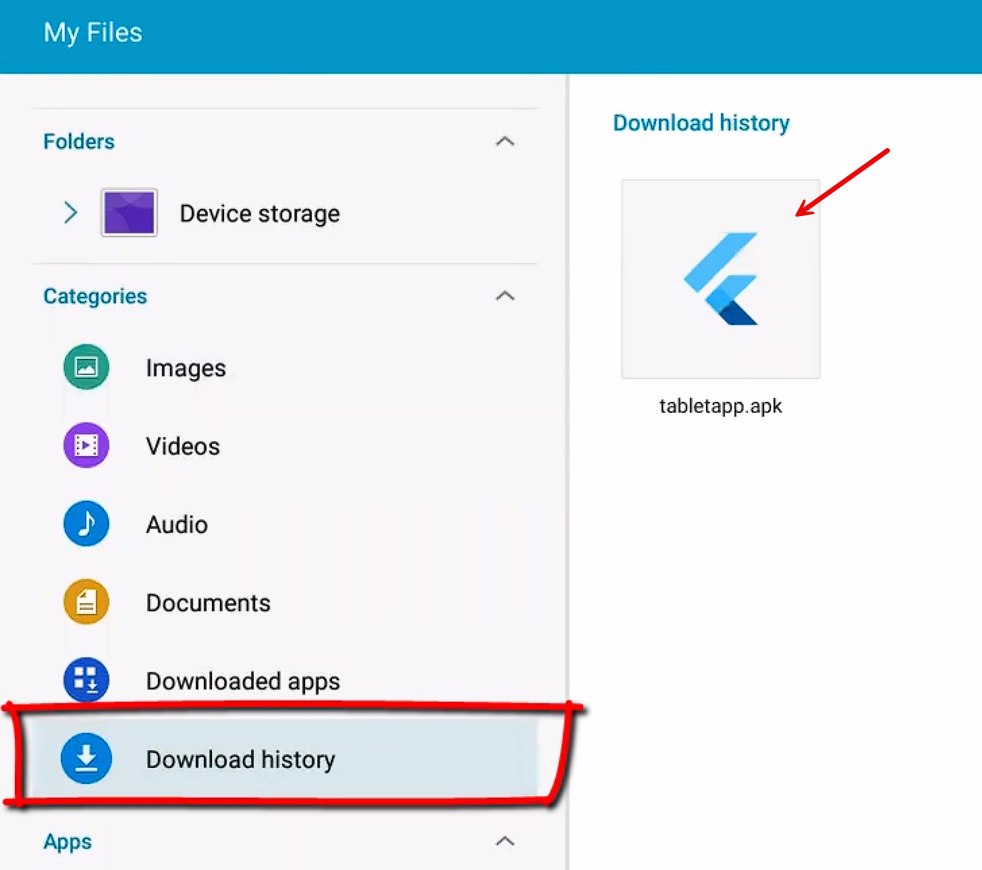Click the My Files title

coord(93,33)
